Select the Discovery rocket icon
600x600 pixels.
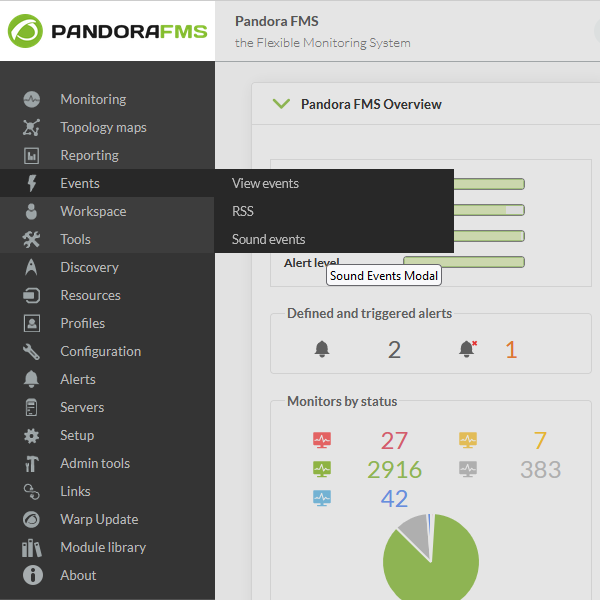click(x=31, y=267)
